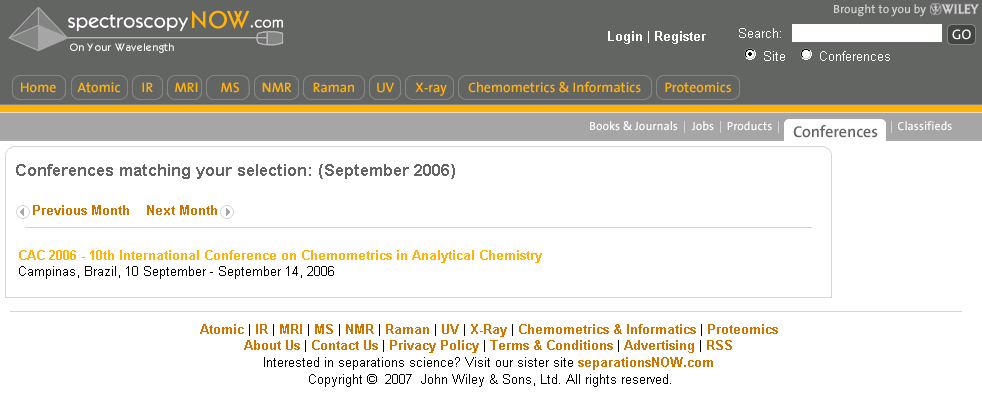Image resolution: width=982 pixels, height=400 pixels.
Task: Open the Privacy Policy footer link
Action: 434,346
